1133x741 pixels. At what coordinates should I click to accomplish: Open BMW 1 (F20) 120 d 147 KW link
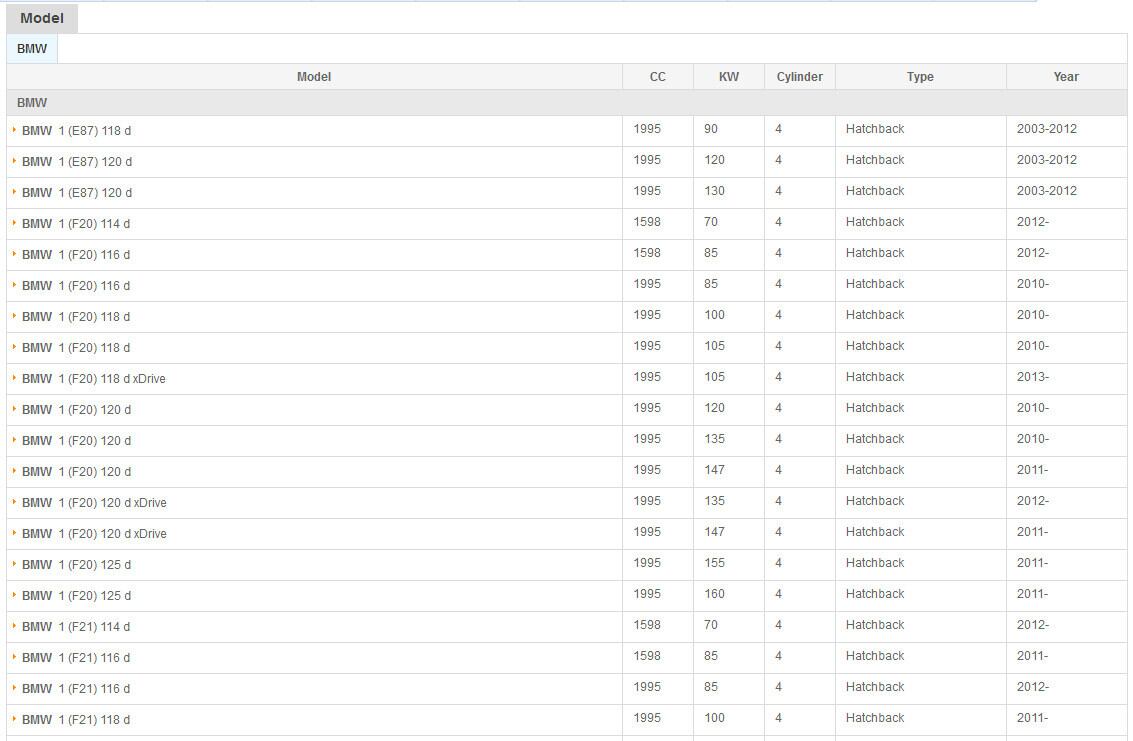point(76,471)
